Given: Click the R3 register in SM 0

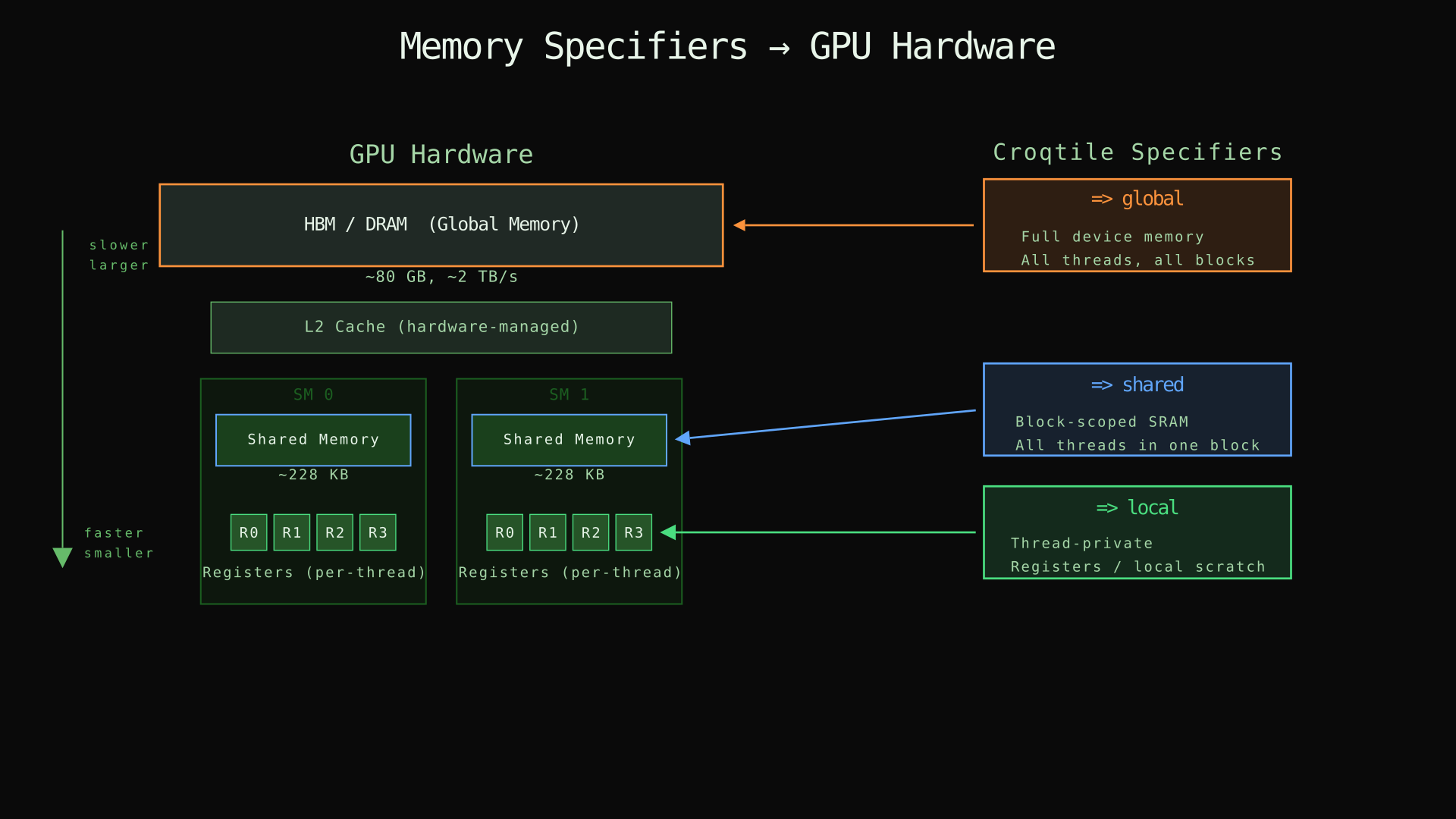Looking at the screenshot, I should 377,532.
